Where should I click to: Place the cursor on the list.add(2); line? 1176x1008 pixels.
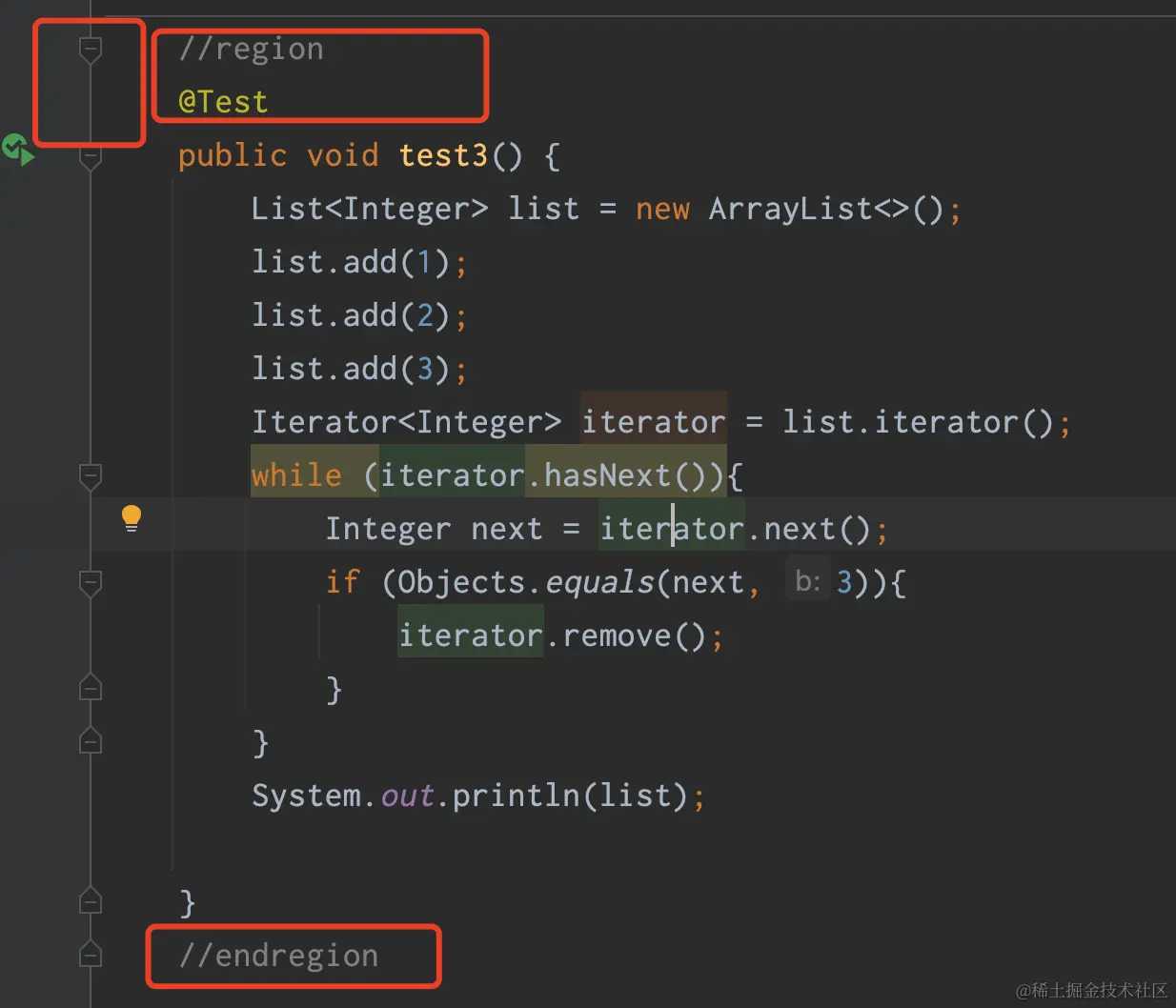(359, 315)
